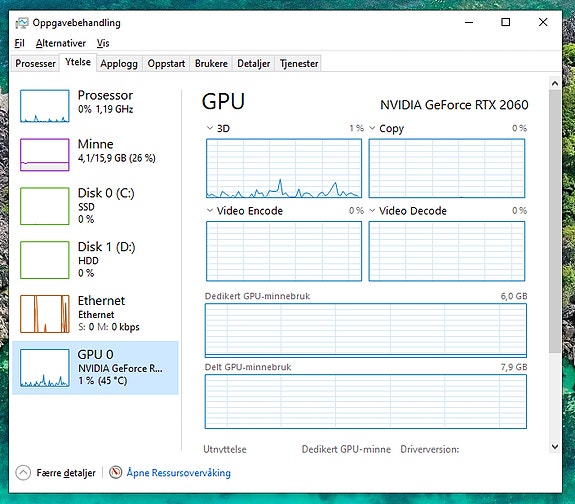Click the Task Manager title bar icon
The width and height of the screenshot is (575, 504).
pyautogui.click(x=22, y=23)
